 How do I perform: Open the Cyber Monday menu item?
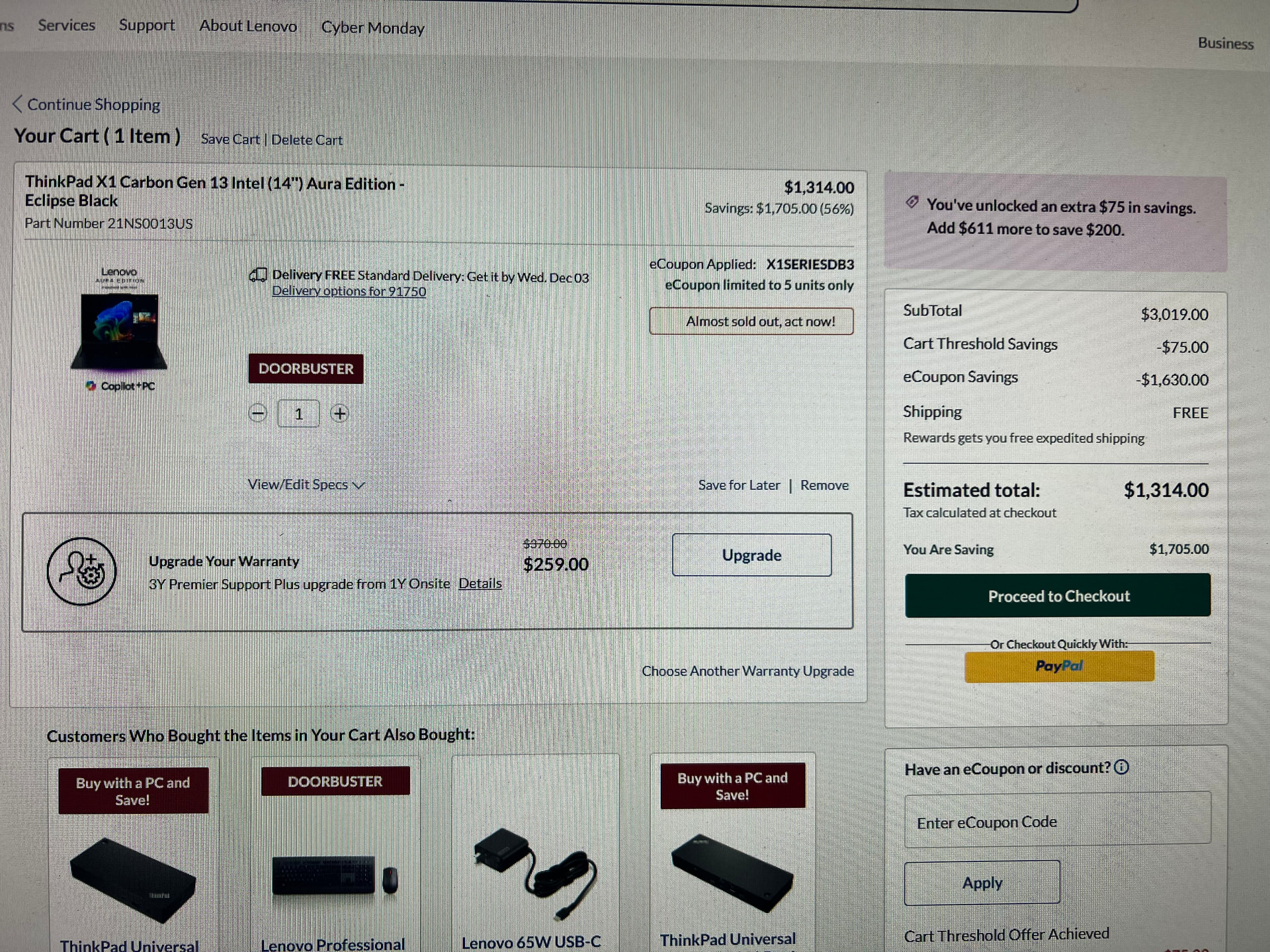point(372,28)
